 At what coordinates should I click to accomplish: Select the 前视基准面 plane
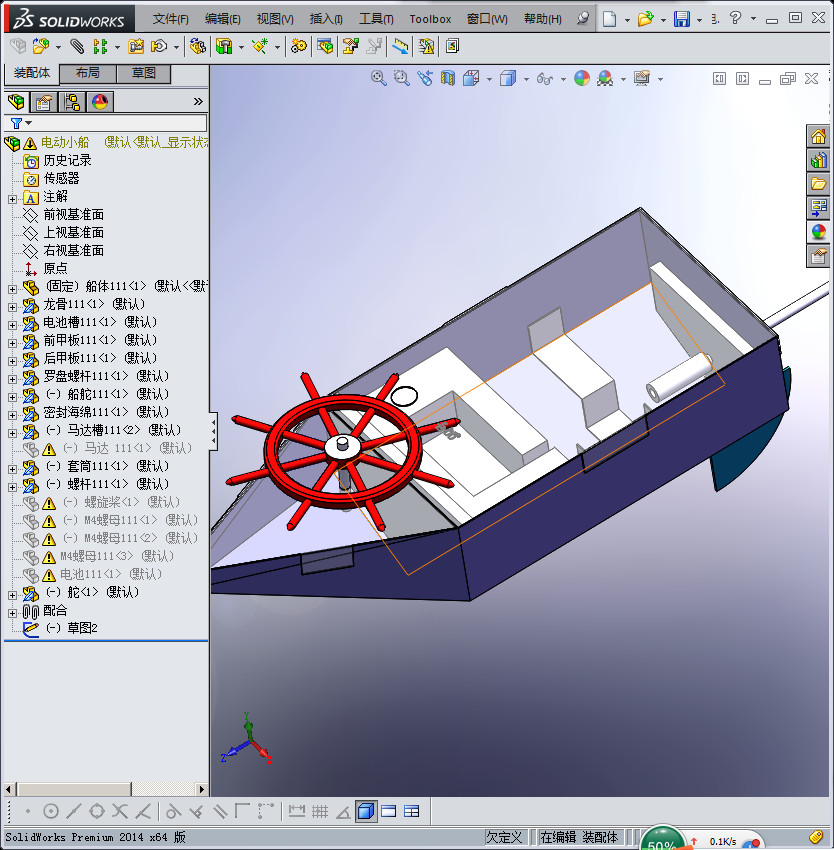click(73, 215)
